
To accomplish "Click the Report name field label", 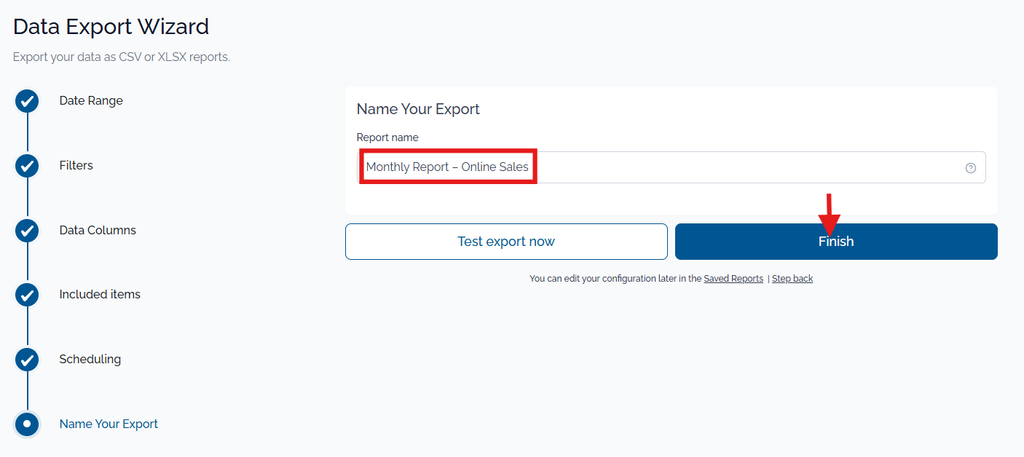I will (387, 138).
